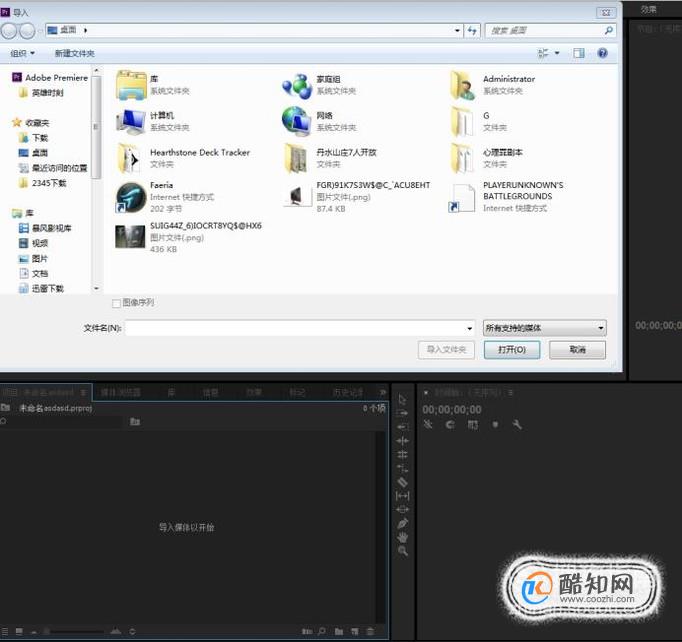This screenshot has width=682, height=642.
Task: Click the timeline Add Marker icon
Action: (x=495, y=425)
